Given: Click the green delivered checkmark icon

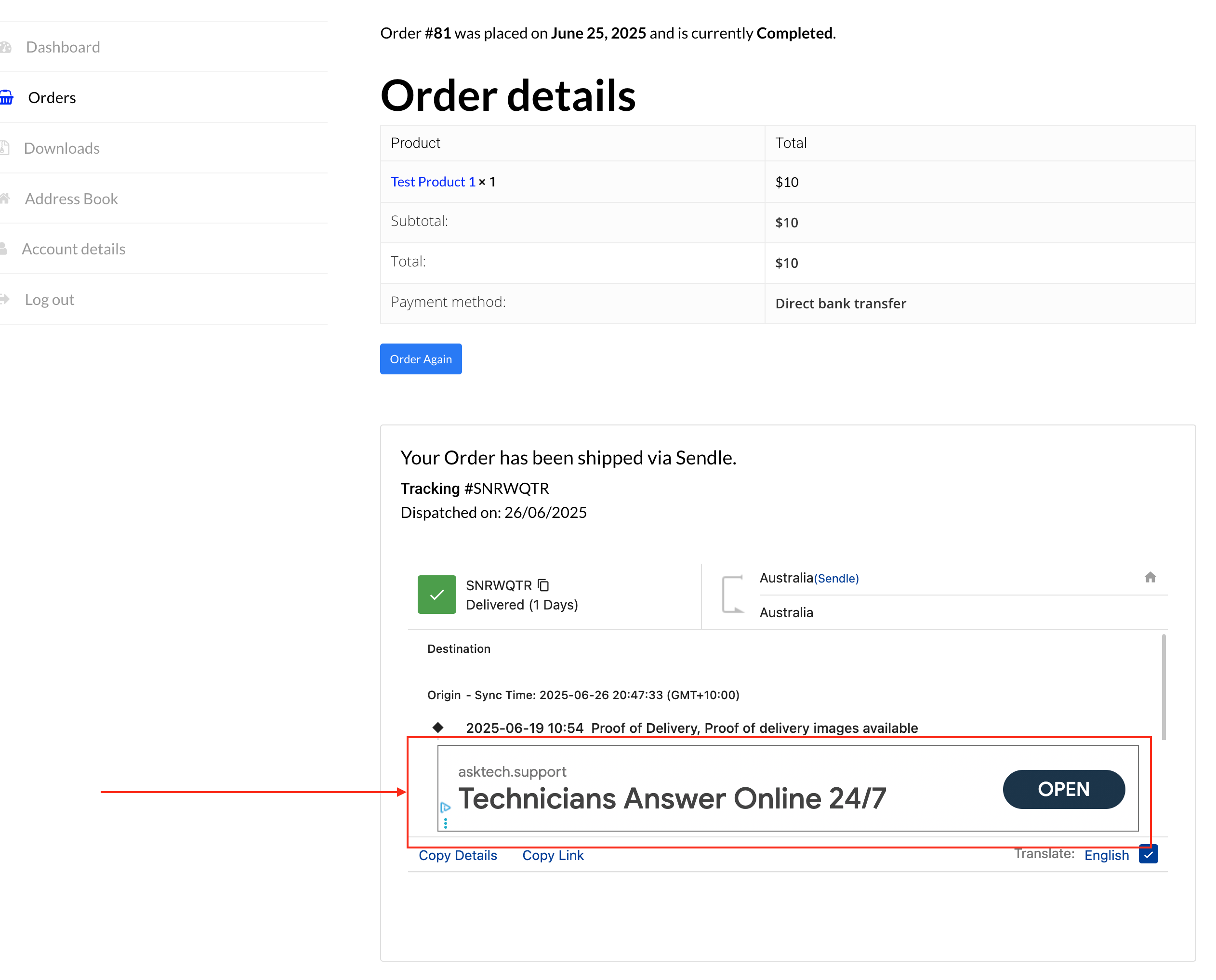Looking at the screenshot, I should [x=436, y=595].
